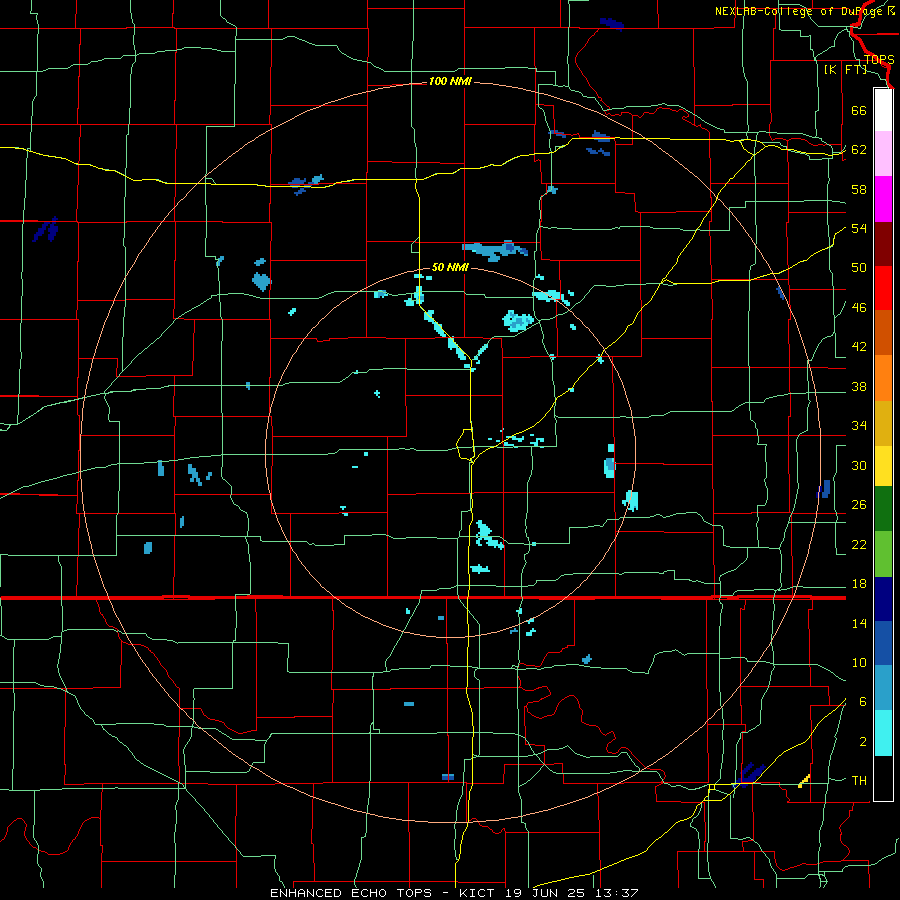Click legend value '42'

[859, 347]
